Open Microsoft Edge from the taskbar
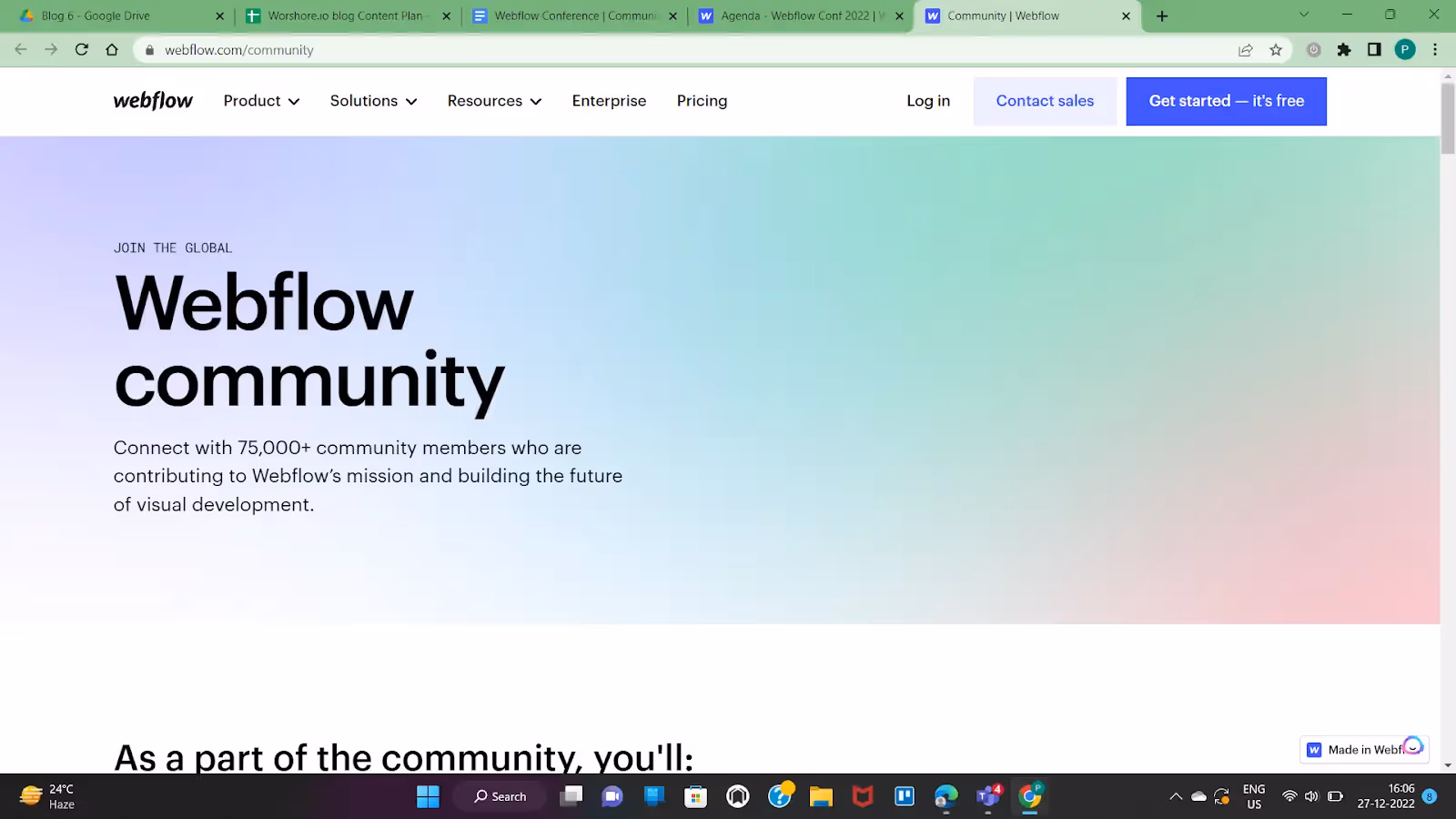Viewport: 1456px width, 819px height. (946, 797)
